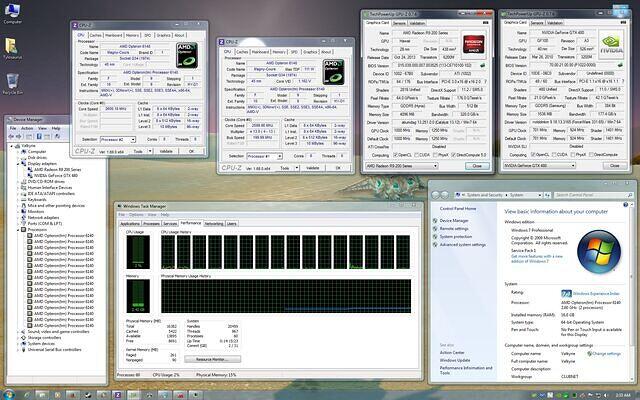
Task: Click the Windows Experience Index rating icon
Action: 566,293
